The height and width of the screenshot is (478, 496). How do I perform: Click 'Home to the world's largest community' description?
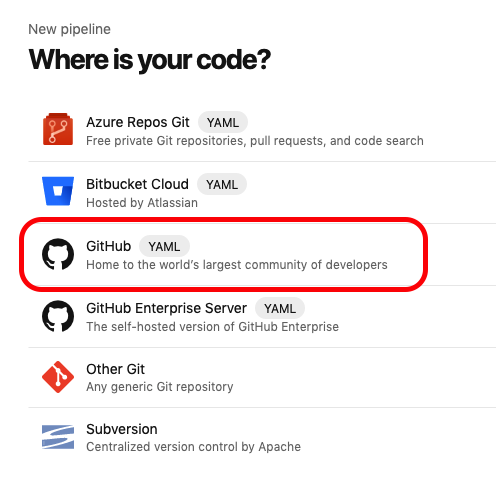[x=237, y=265]
